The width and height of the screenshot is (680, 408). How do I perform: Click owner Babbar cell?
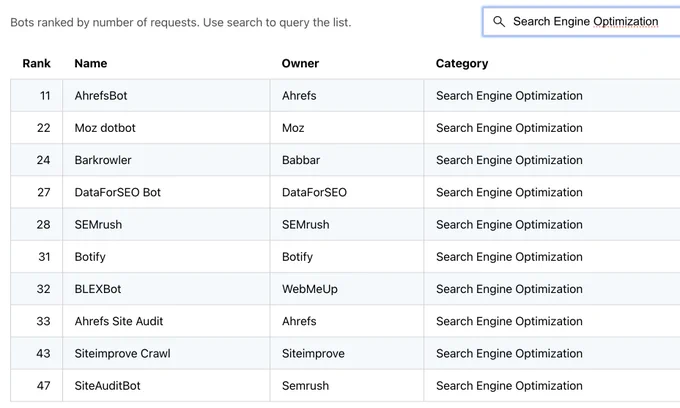coord(347,160)
